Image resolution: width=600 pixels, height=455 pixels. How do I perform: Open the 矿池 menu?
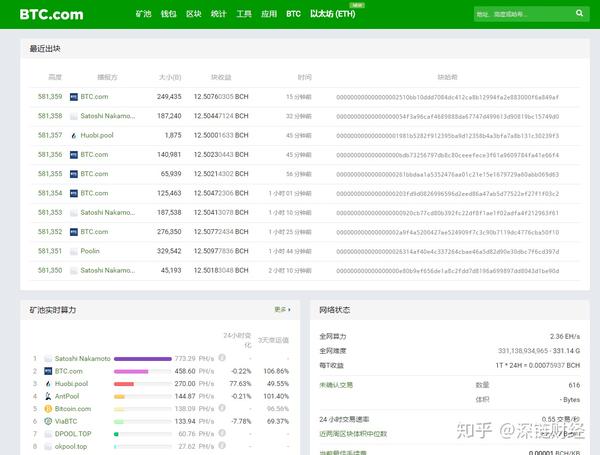[143, 14]
